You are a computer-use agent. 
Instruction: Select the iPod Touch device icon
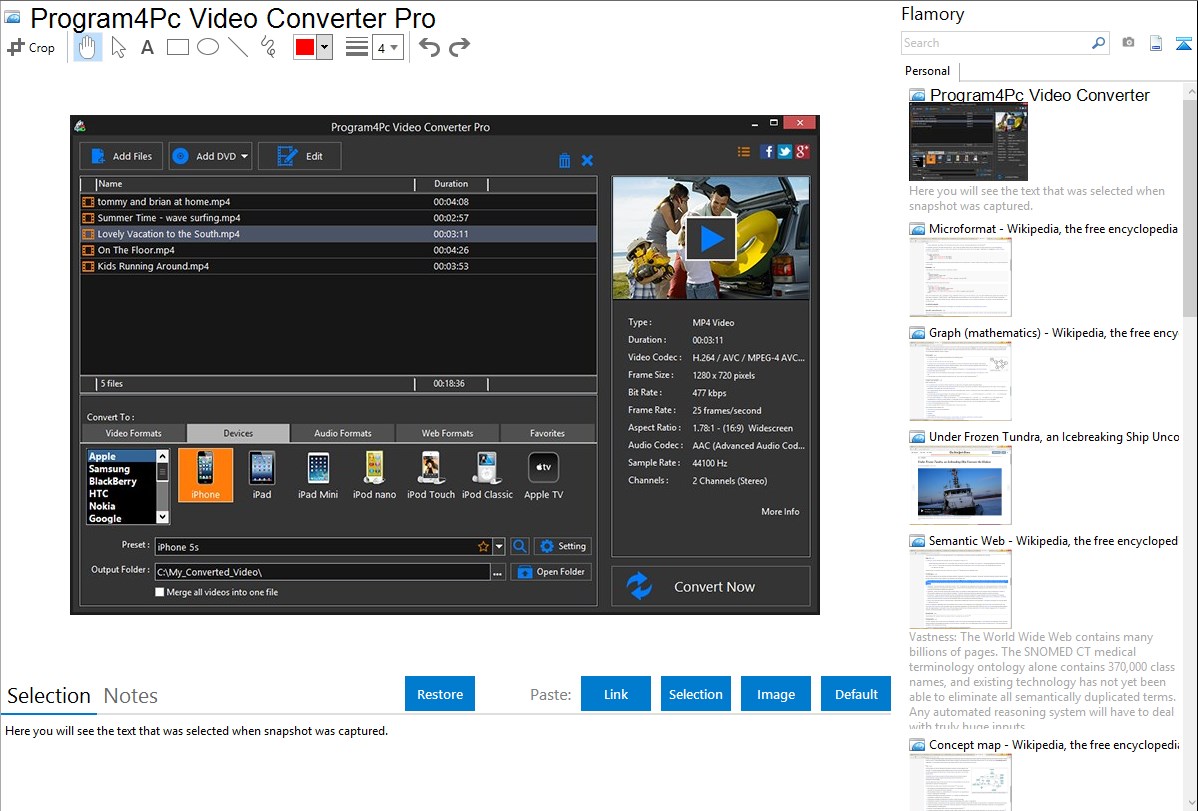(431, 475)
